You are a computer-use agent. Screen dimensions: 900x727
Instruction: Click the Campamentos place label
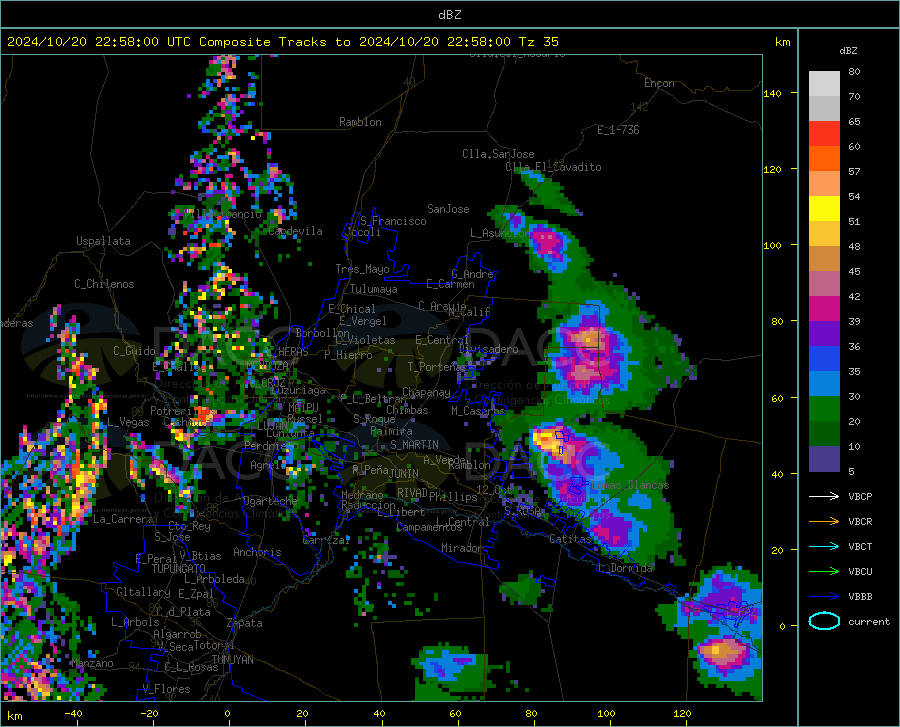coord(429,527)
